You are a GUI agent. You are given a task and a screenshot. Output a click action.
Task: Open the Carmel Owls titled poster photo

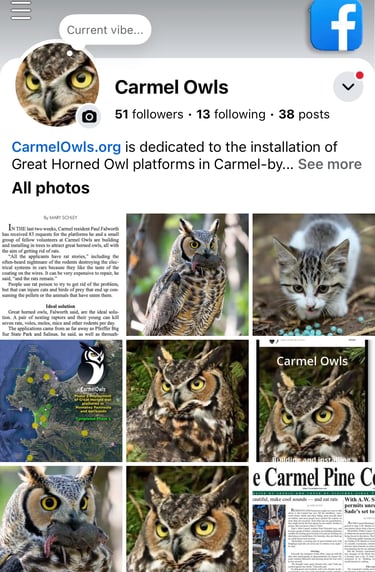(314, 401)
